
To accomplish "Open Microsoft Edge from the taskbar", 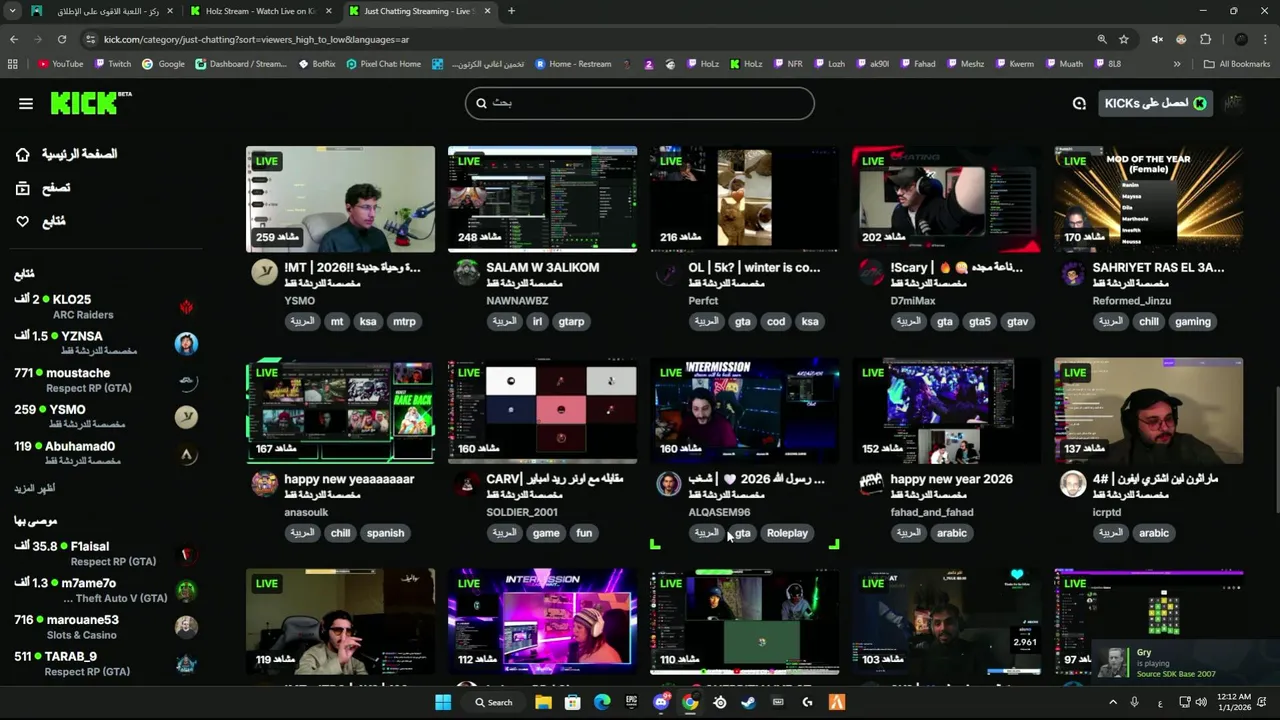I will (x=602, y=702).
